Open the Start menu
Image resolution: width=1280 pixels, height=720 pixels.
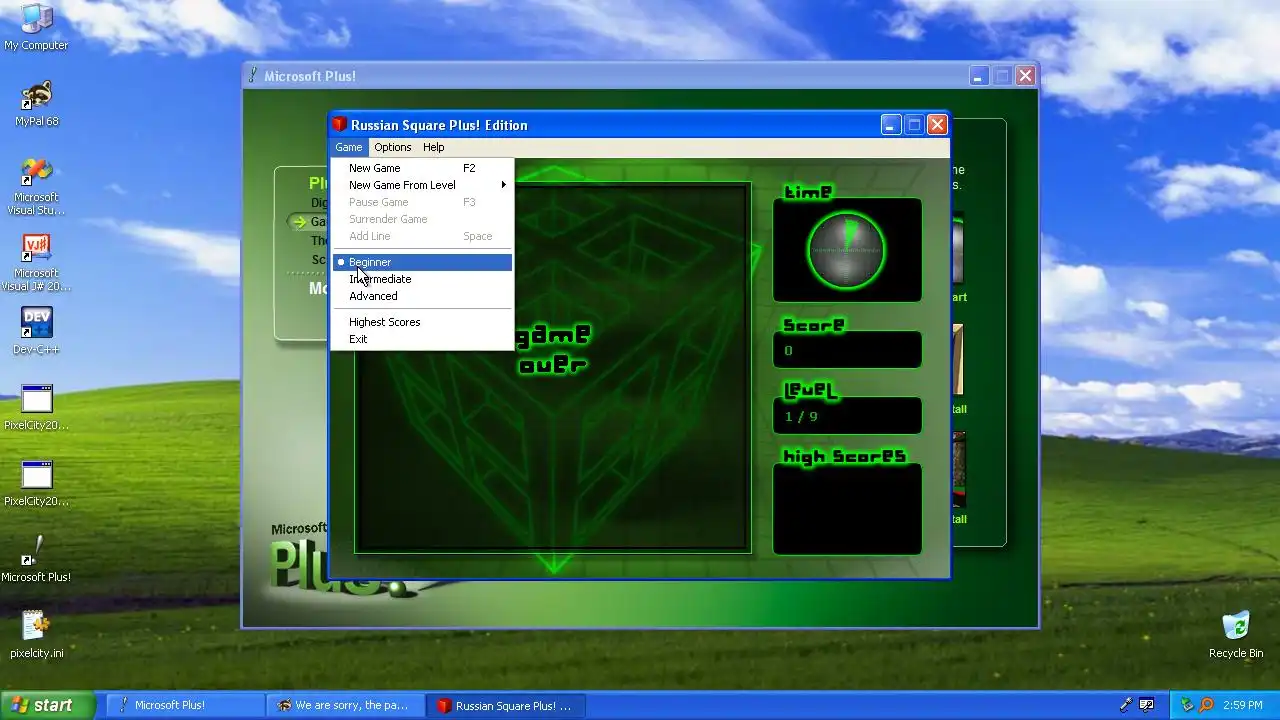(x=48, y=705)
